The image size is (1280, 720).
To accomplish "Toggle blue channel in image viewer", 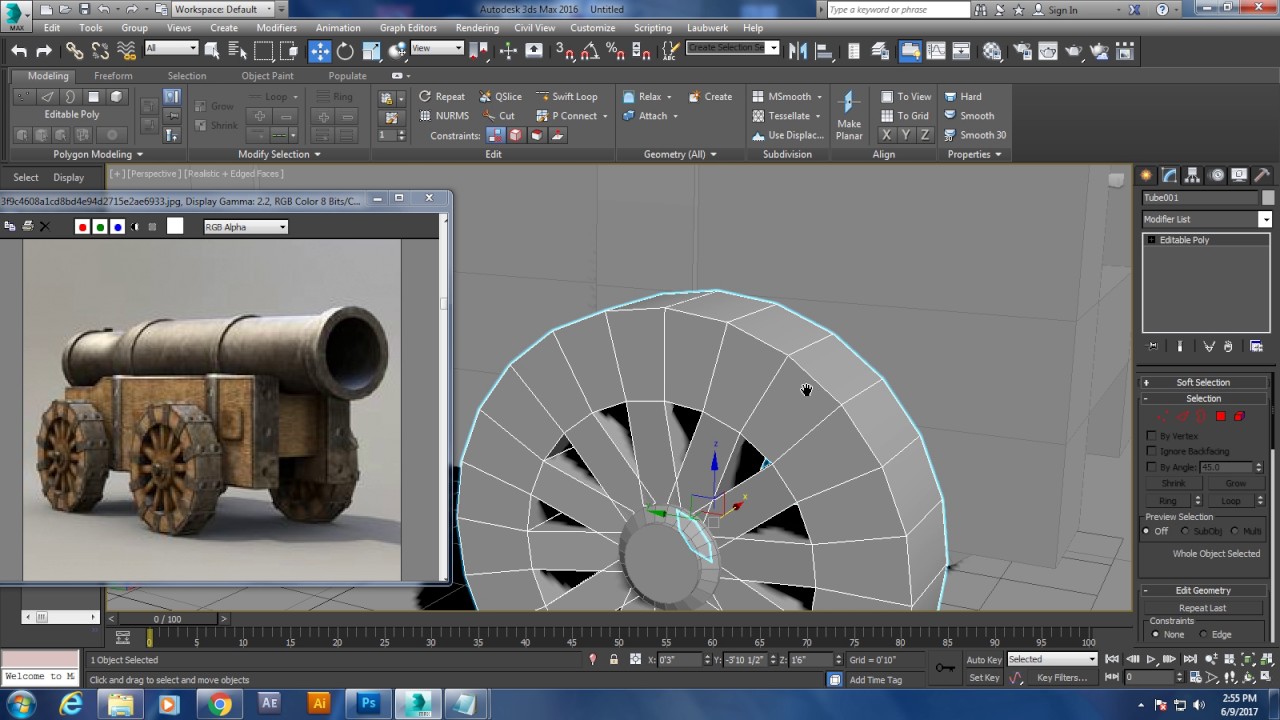I will pyautogui.click(x=118, y=227).
